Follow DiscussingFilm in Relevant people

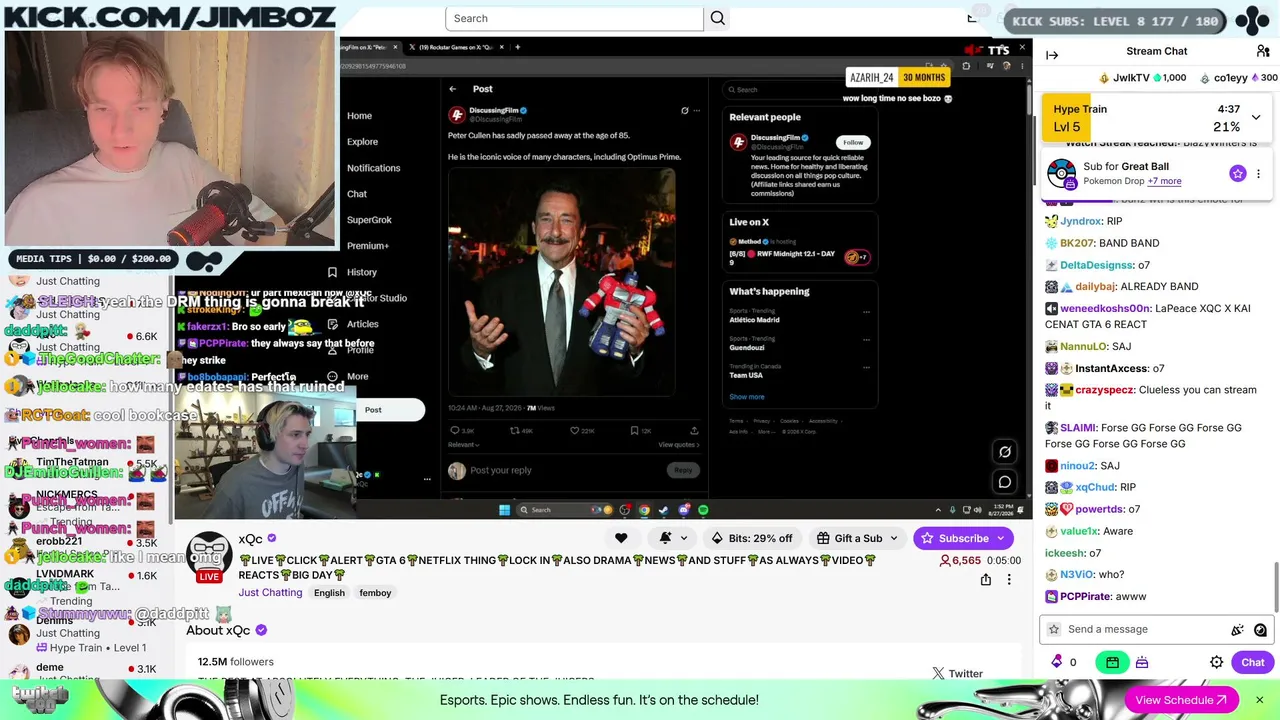[x=852, y=142]
